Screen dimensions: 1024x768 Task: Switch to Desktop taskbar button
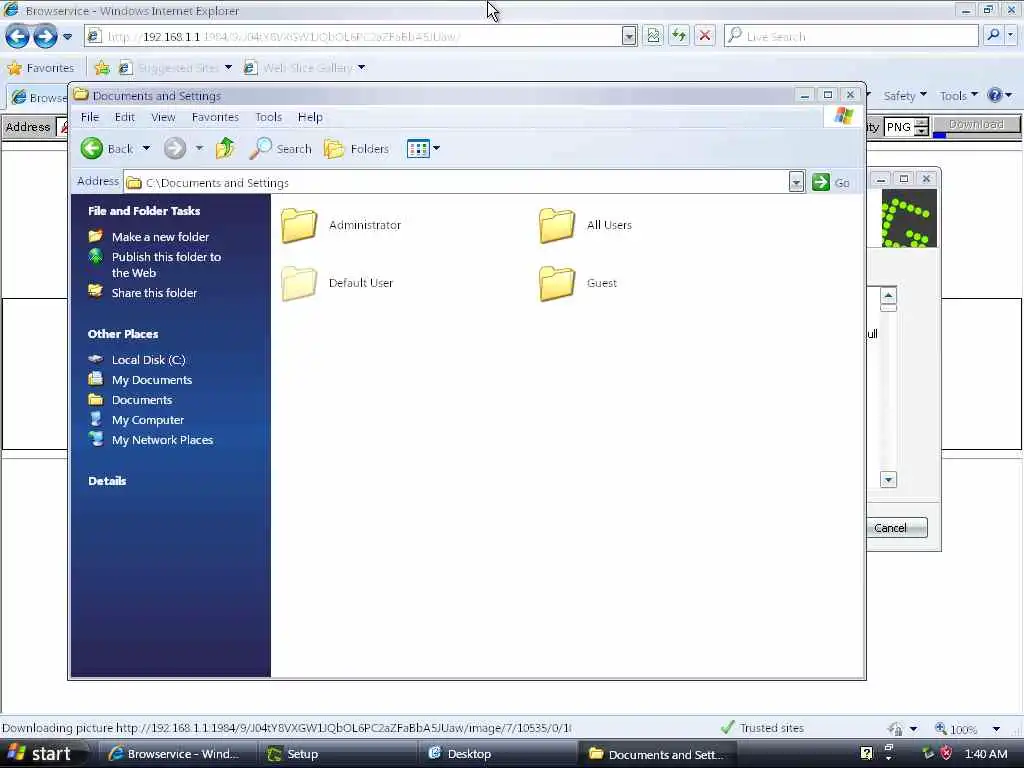point(496,754)
